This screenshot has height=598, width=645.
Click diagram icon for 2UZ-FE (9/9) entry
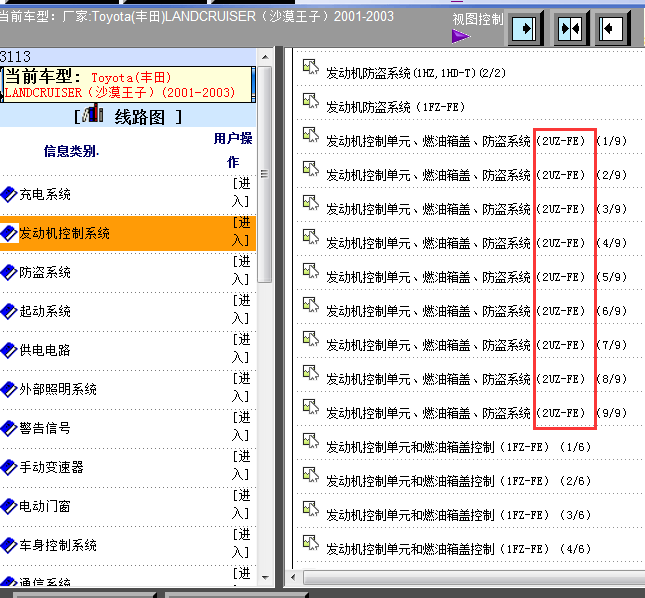point(311,407)
